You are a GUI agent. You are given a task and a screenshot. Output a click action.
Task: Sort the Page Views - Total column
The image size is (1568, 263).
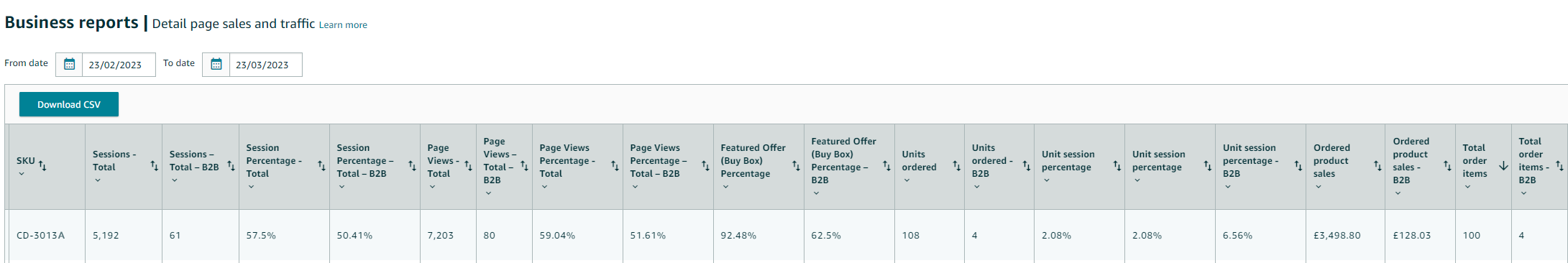468,166
